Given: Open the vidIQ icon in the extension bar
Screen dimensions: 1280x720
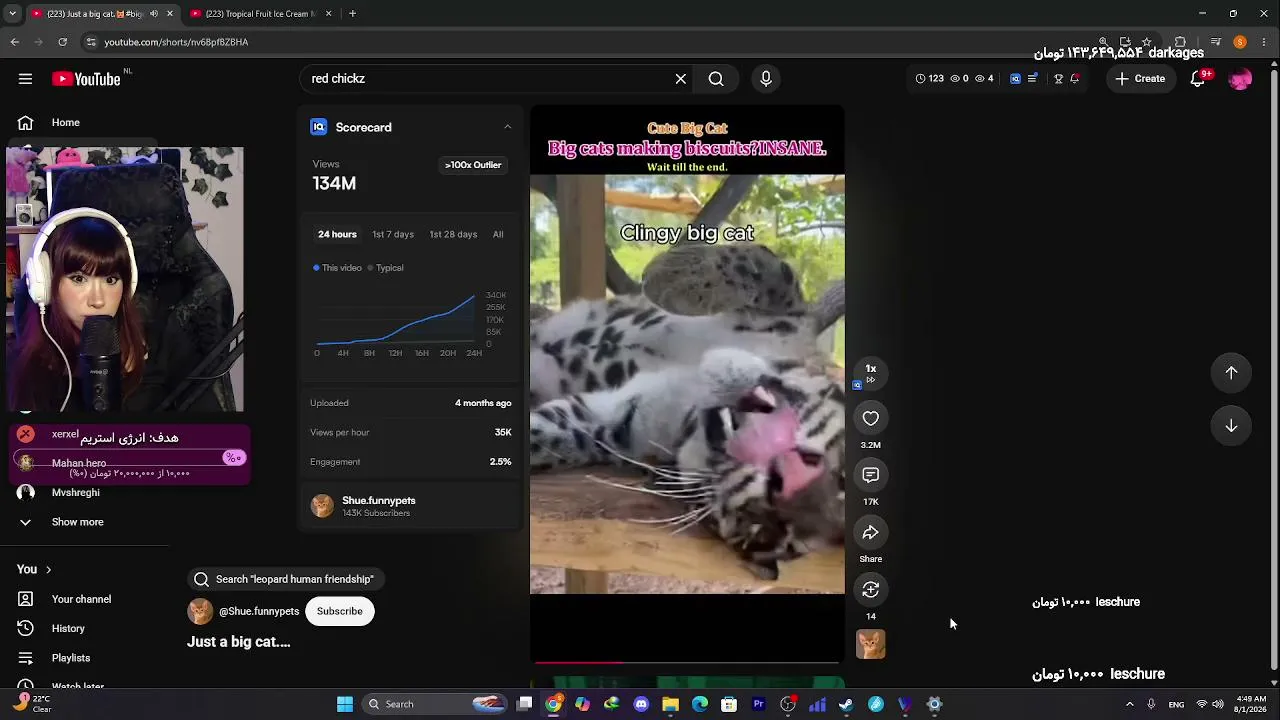Looking at the screenshot, I should point(1015,79).
